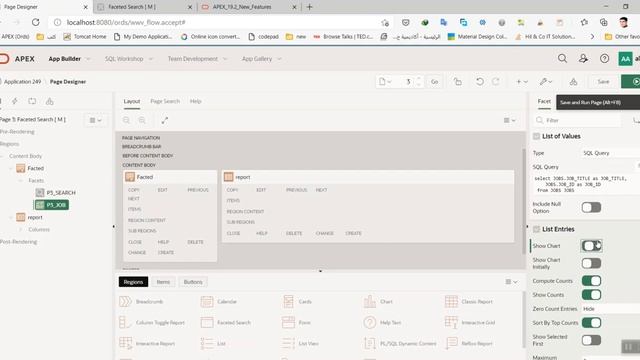Click the Redo icon in toolbar

(x=496, y=82)
